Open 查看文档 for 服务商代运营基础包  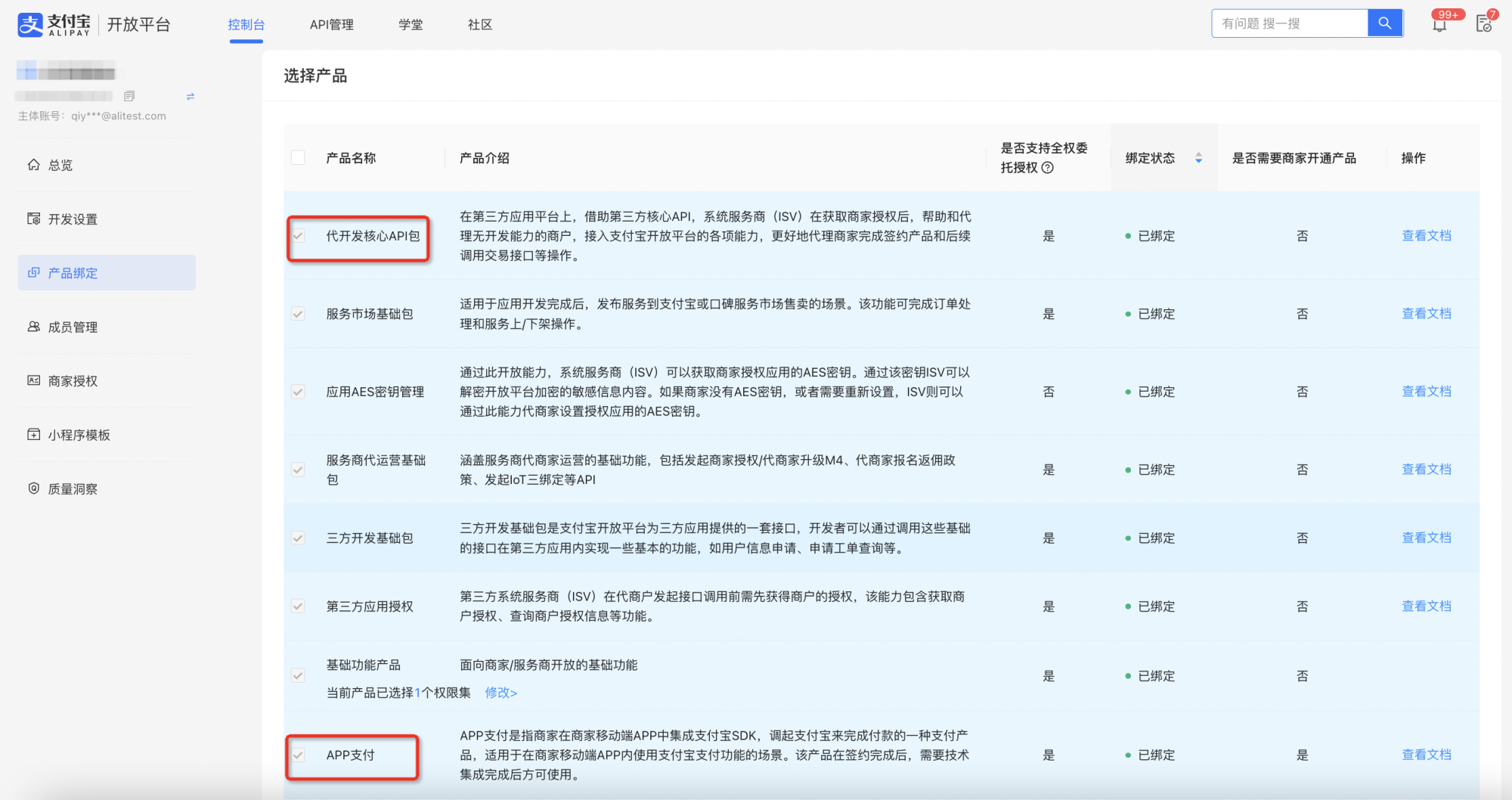tap(1427, 470)
